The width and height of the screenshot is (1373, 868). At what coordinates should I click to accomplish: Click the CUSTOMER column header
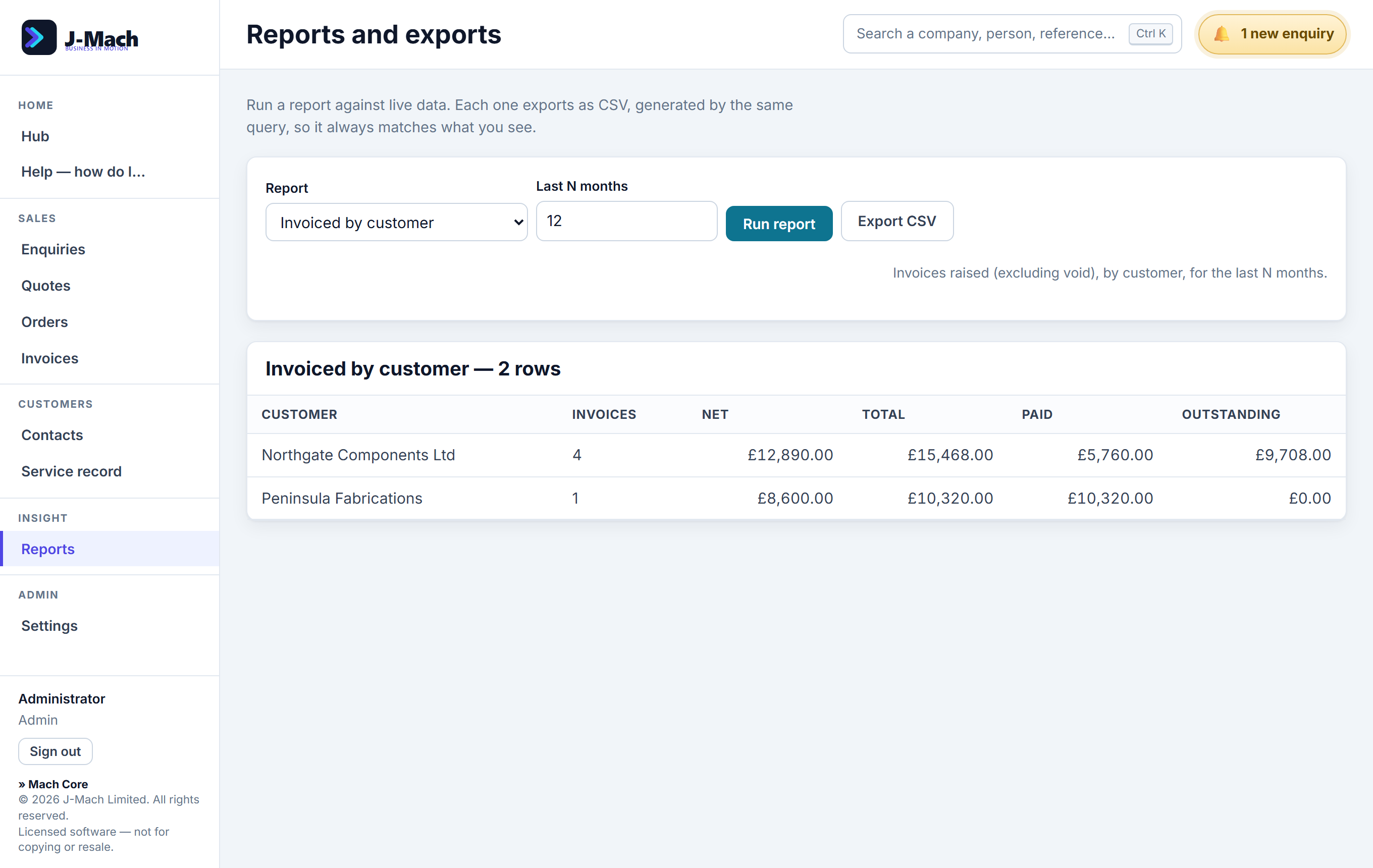(299, 414)
